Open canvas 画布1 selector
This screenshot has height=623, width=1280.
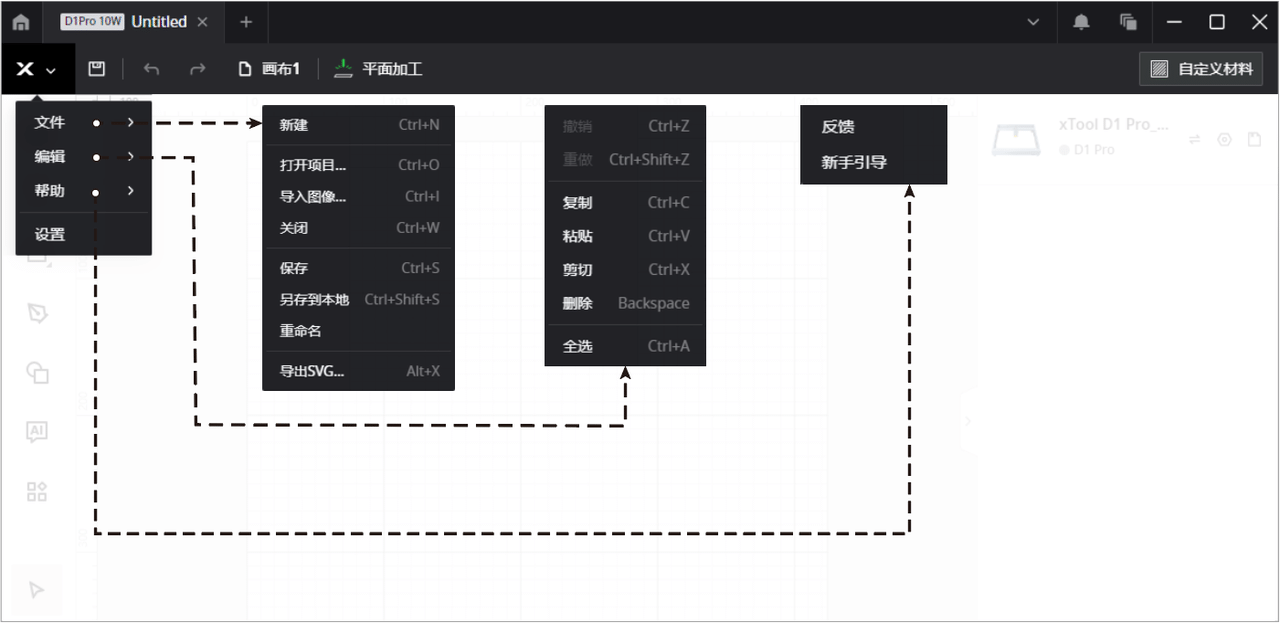269,69
